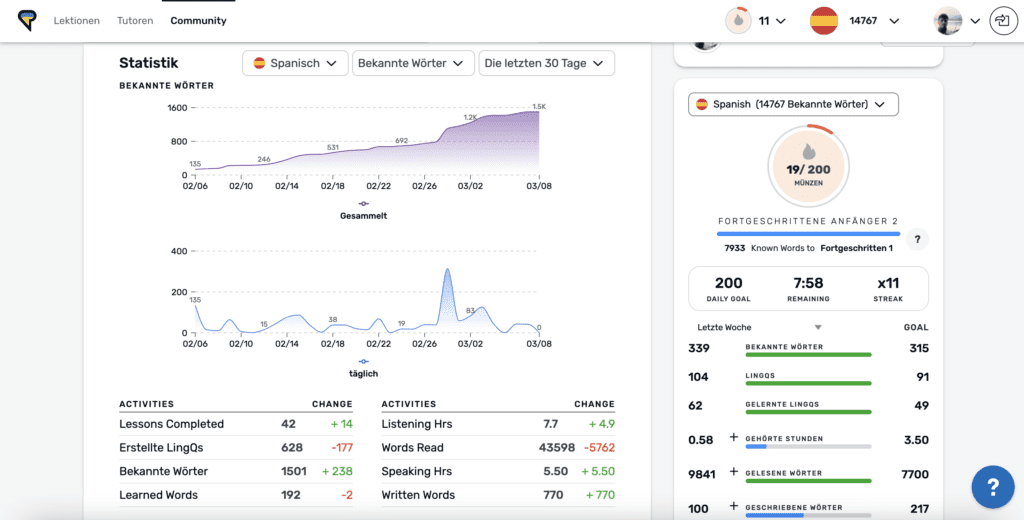Image resolution: width=1024 pixels, height=520 pixels.
Task: Go to the Lektionen menu item
Action: tap(76, 20)
